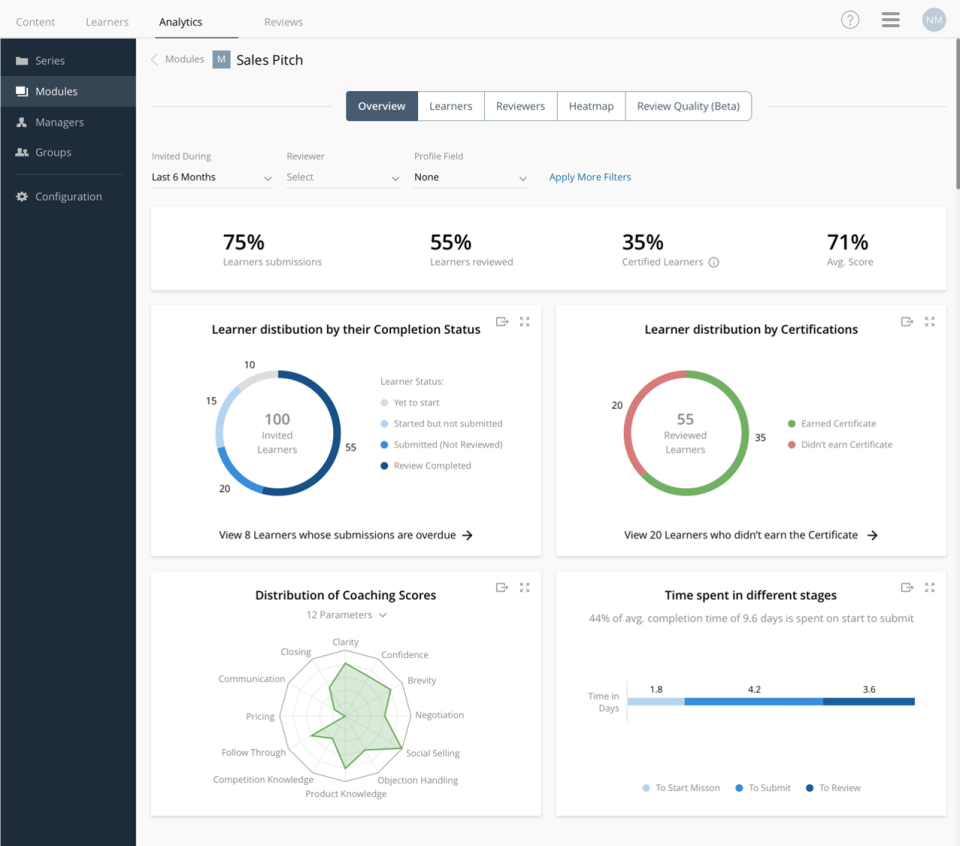Switch to the Heatmap tab

pyautogui.click(x=590, y=105)
